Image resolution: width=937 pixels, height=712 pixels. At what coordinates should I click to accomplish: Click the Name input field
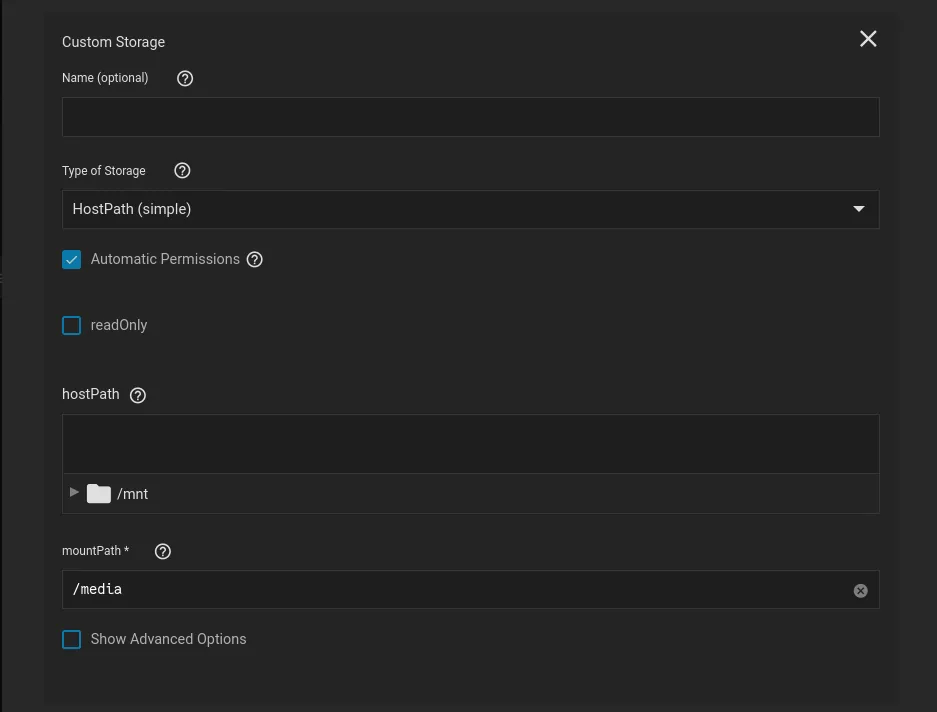click(470, 116)
